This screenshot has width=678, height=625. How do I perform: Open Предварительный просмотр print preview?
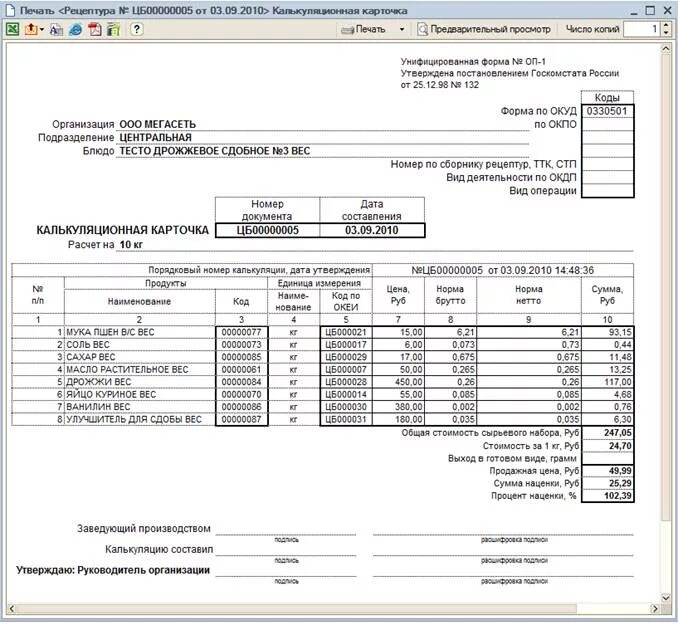click(484, 29)
